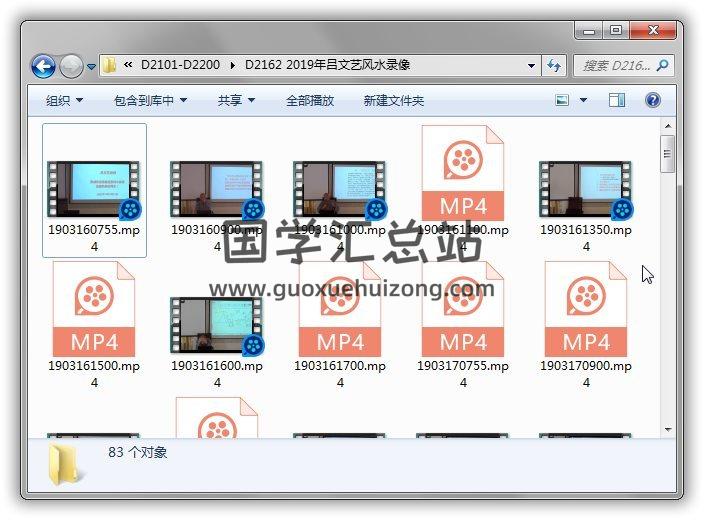
Task: Select MP4 file icon 1903161700.mp4
Action: [339, 309]
